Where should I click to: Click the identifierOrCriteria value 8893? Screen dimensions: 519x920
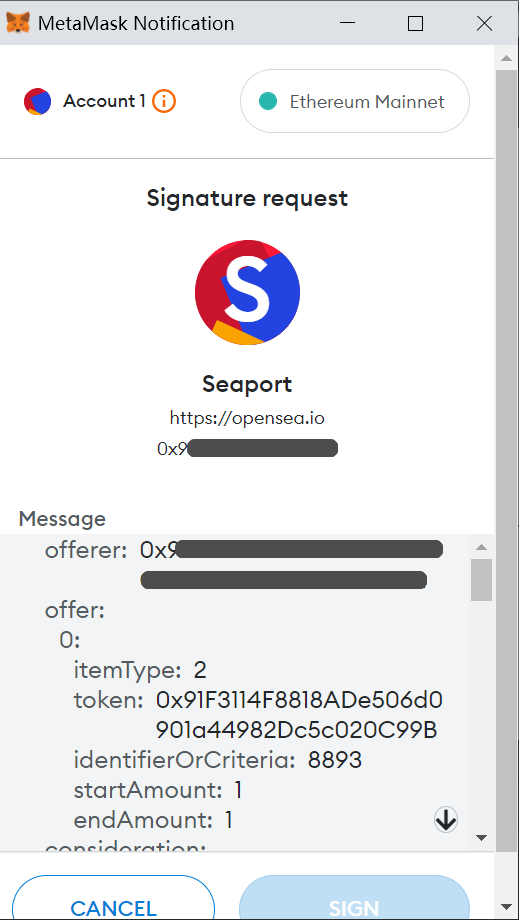click(x=335, y=760)
